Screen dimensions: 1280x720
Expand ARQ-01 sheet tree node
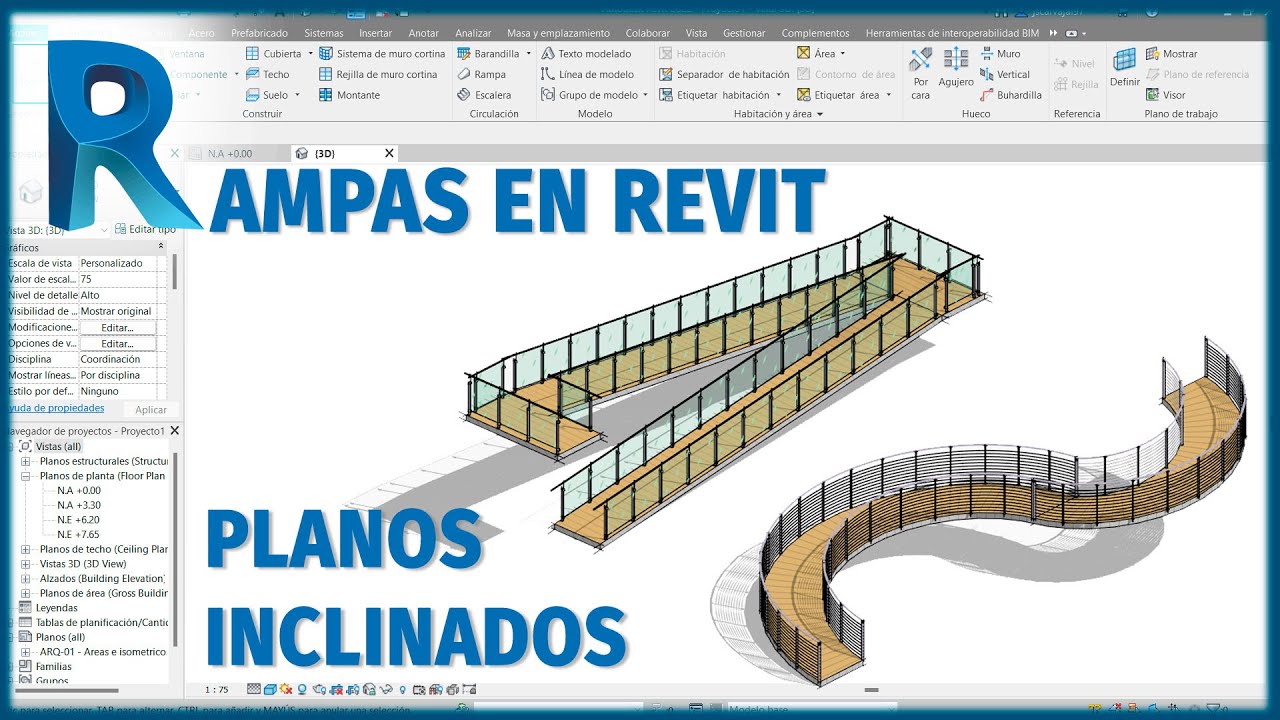26,651
